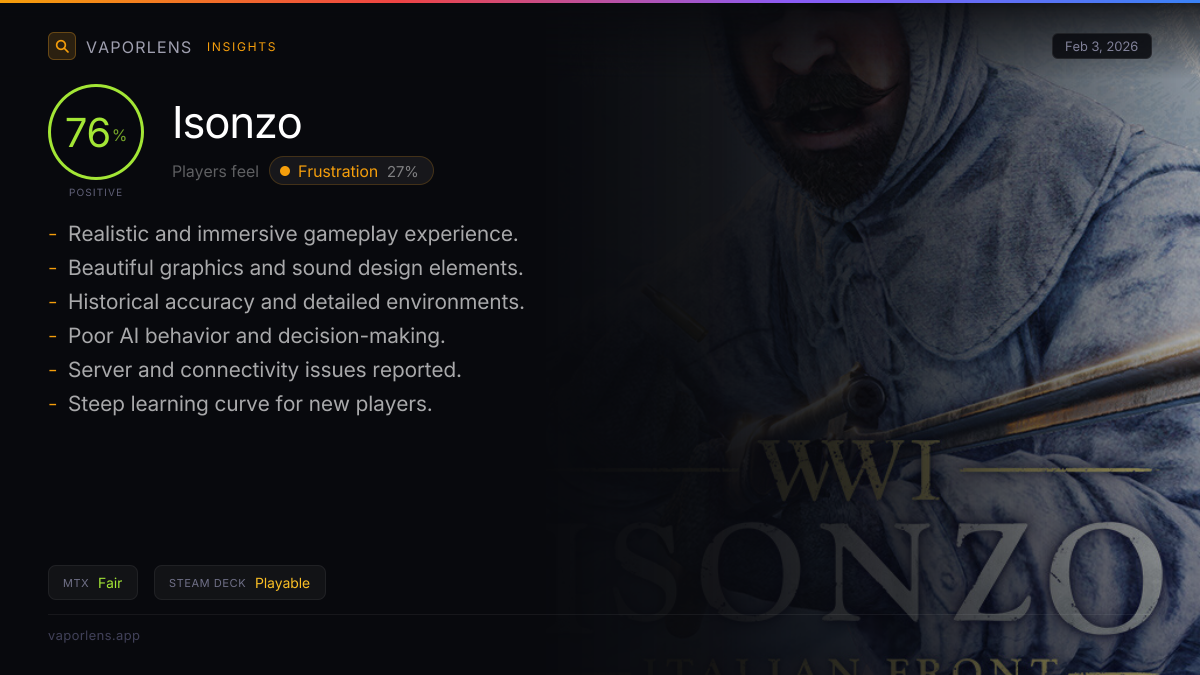Click the "Poor AI behavior" insight line
1200x675 pixels.
pyautogui.click(x=256, y=336)
